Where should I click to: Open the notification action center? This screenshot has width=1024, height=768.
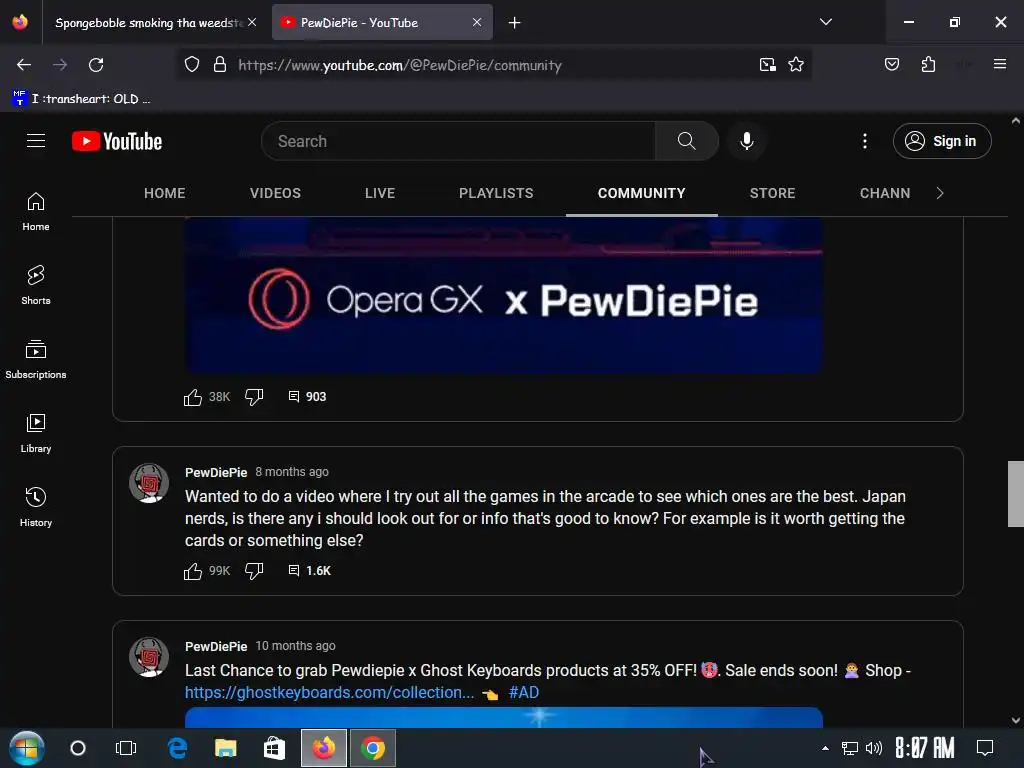coord(984,748)
